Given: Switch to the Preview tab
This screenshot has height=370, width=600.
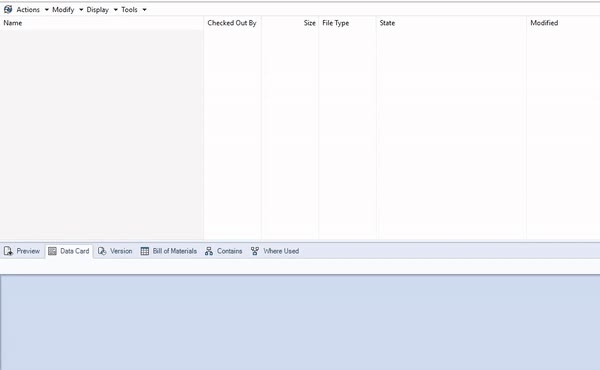Looking at the screenshot, I should click(22, 251).
